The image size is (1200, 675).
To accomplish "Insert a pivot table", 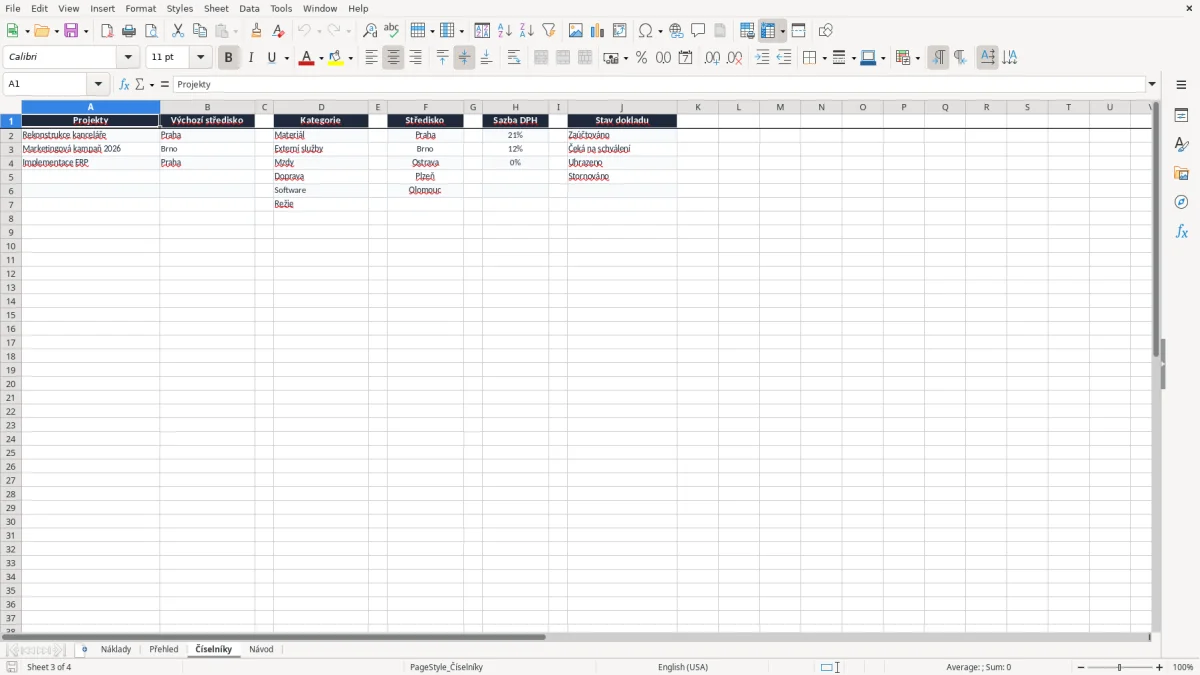I will pos(620,31).
